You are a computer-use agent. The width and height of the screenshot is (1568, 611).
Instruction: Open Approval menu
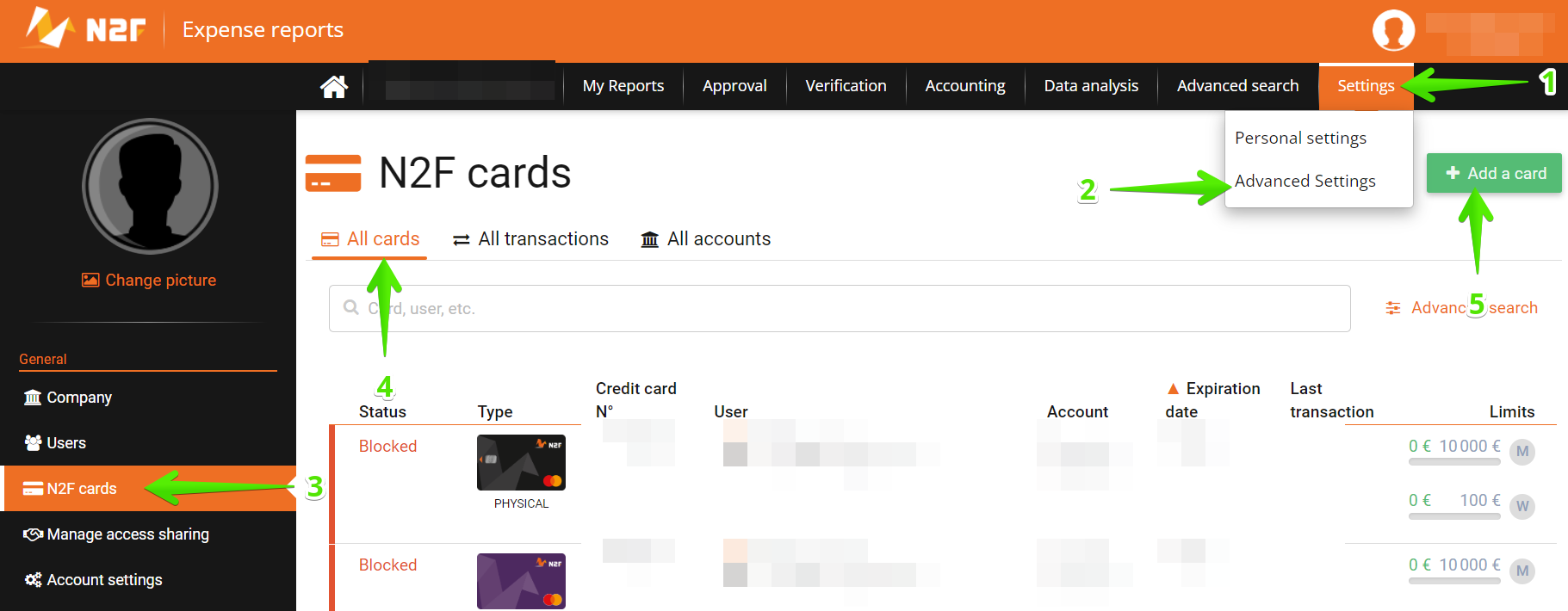pos(734,86)
